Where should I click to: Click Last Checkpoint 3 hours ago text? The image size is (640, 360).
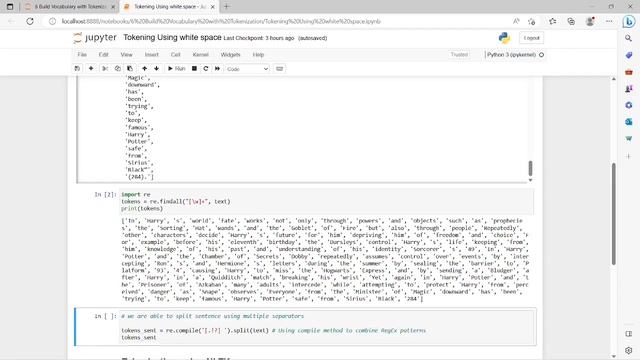tap(259, 38)
